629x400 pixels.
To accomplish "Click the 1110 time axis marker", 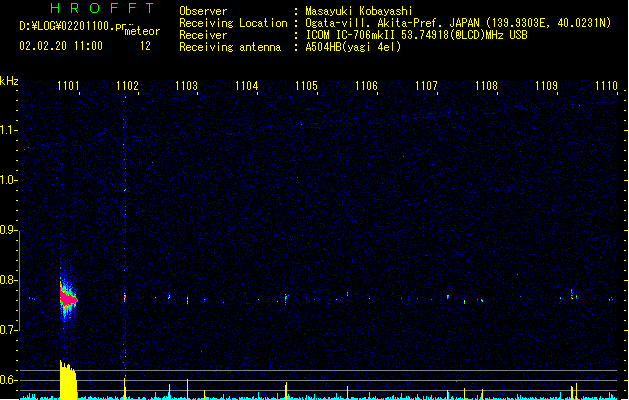I will click(x=606, y=86).
